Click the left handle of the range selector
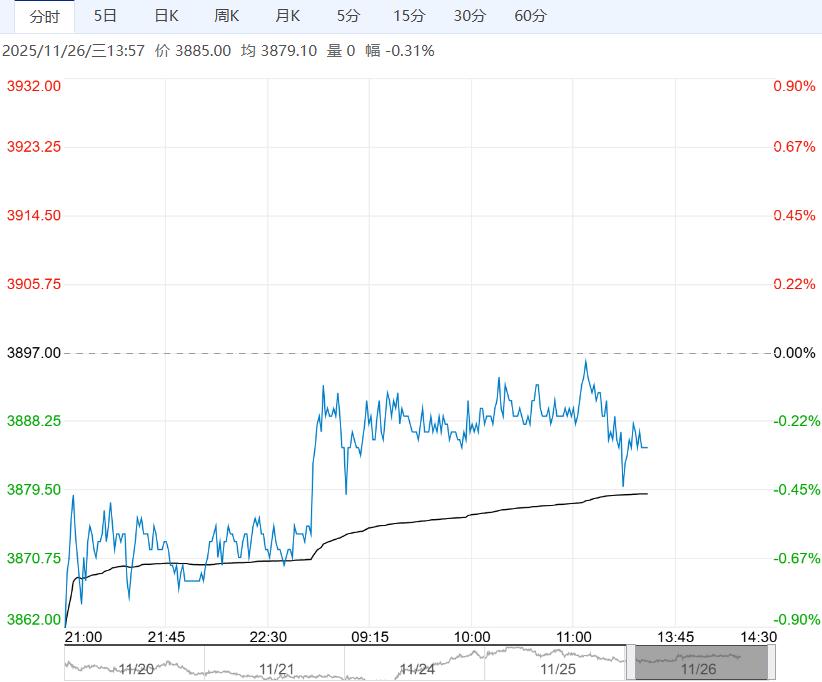 click(x=630, y=661)
